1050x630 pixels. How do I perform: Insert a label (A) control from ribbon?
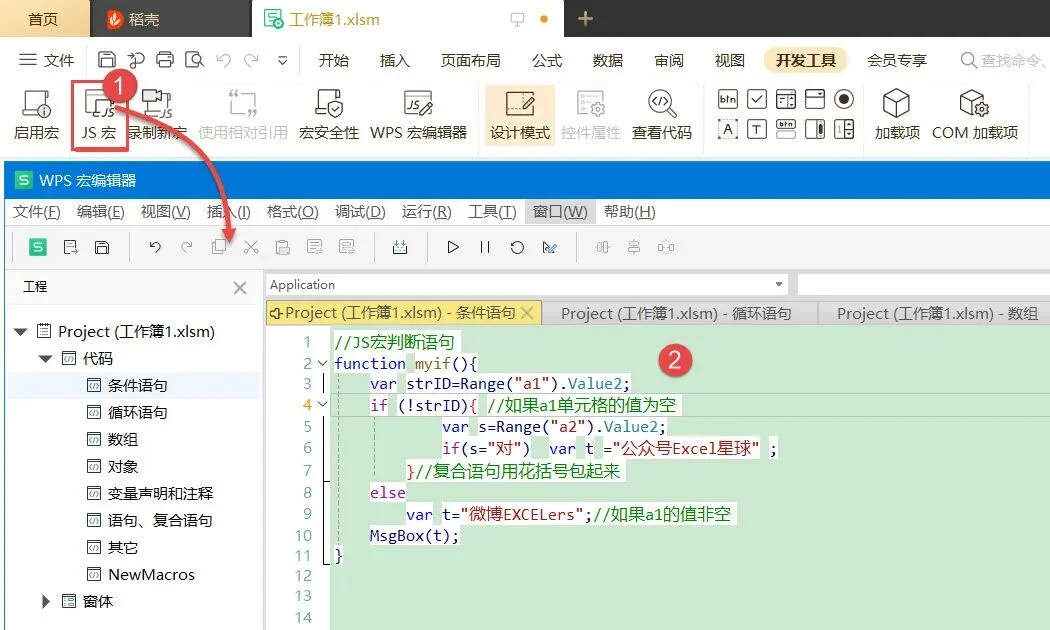click(x=728, y=129)
